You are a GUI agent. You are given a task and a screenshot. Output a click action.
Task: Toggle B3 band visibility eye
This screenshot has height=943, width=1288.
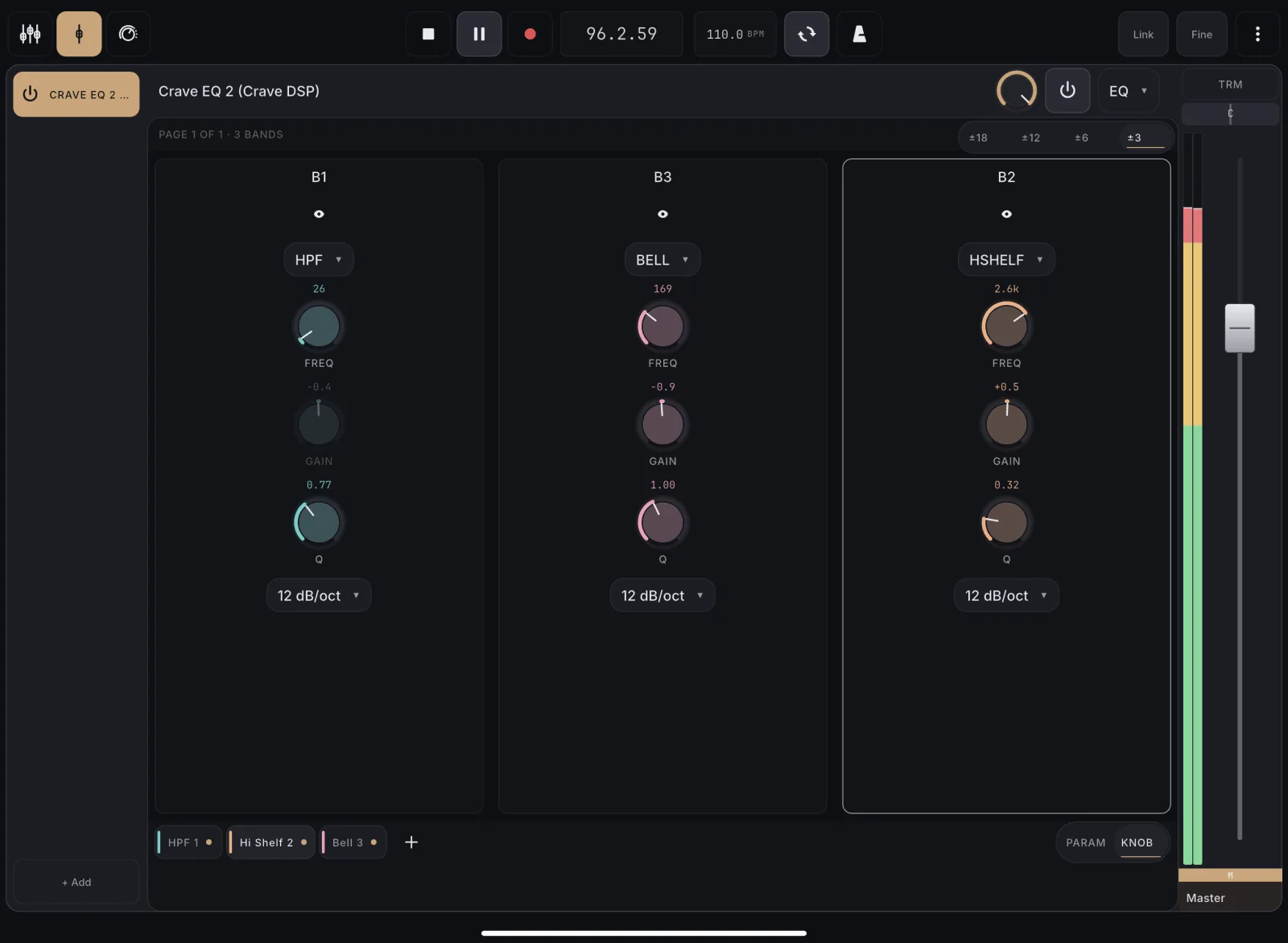tap(663, 214)
